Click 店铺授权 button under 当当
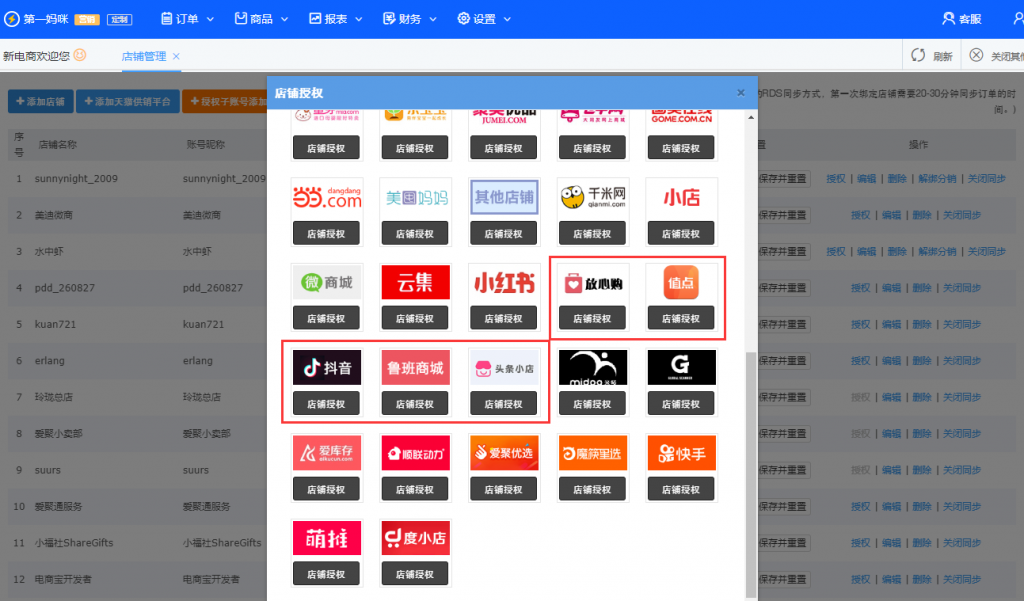Image resolution: width=1024 pixels, height=601 pixels. pyautogui.click(x=327, y=233)
